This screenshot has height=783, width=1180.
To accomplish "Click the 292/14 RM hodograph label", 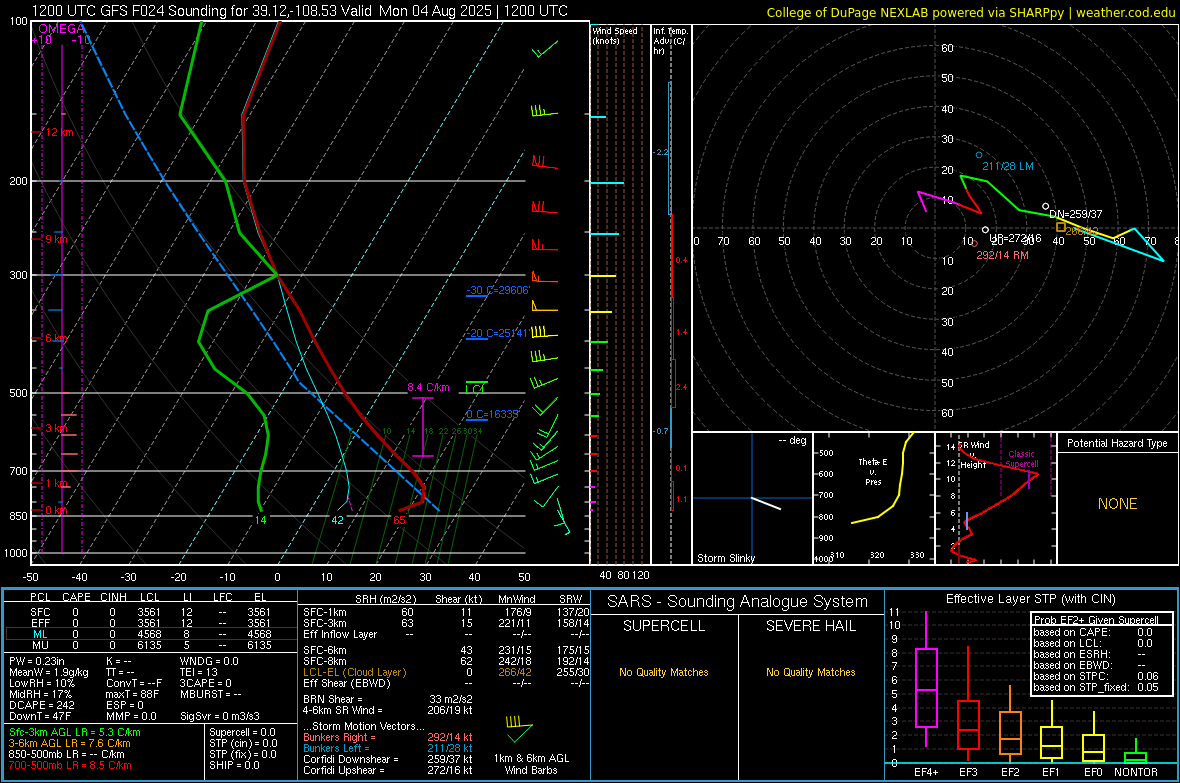I will click(x=1002, y=255).
